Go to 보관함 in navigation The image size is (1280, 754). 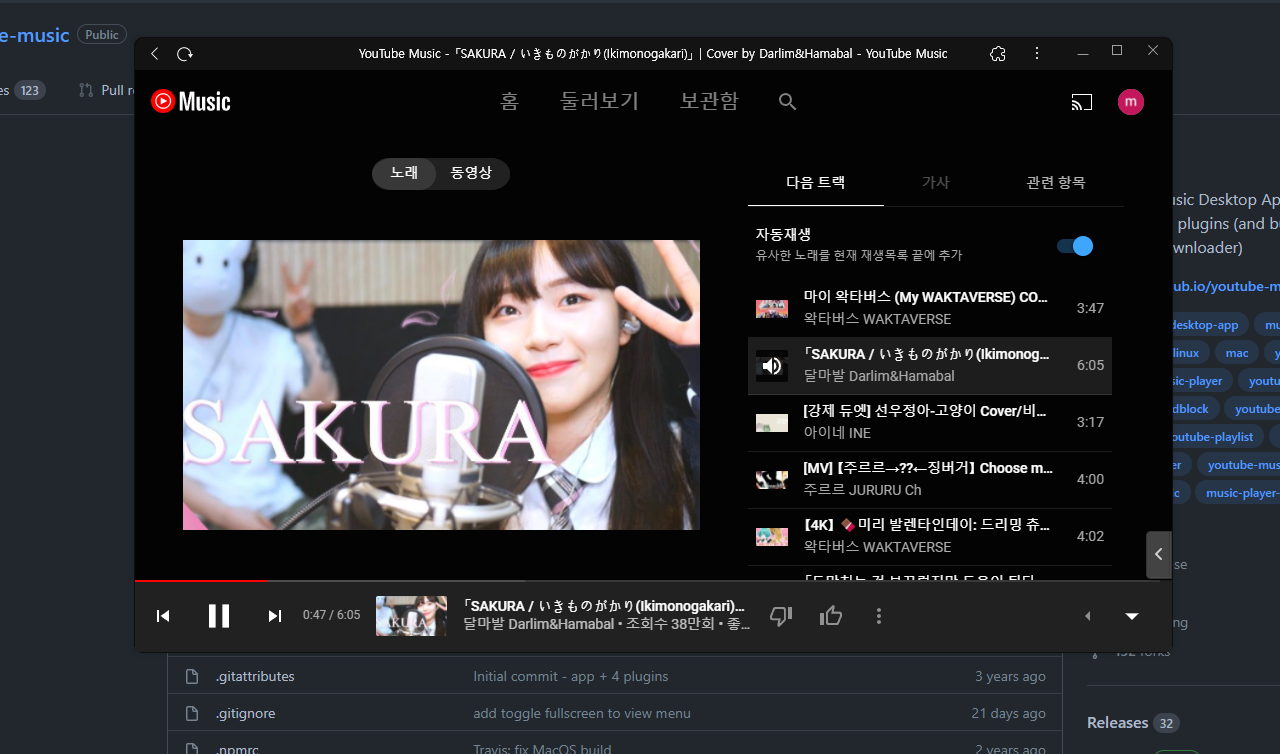709,101
